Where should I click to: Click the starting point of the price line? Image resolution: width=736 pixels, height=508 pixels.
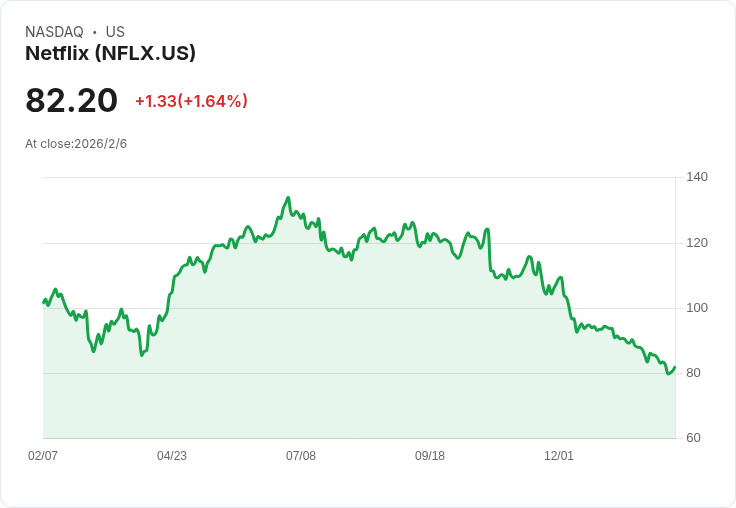click(x=44, y=302)
